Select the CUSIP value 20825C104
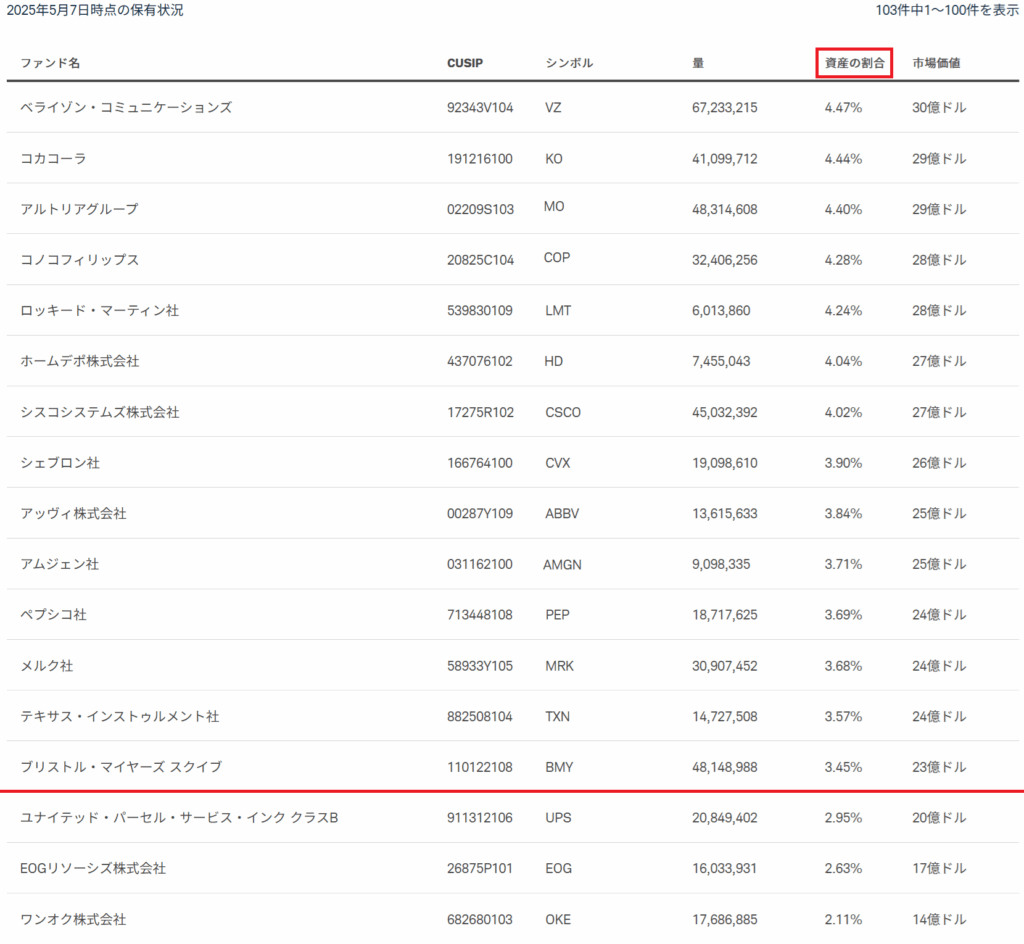 coord(480,260)
